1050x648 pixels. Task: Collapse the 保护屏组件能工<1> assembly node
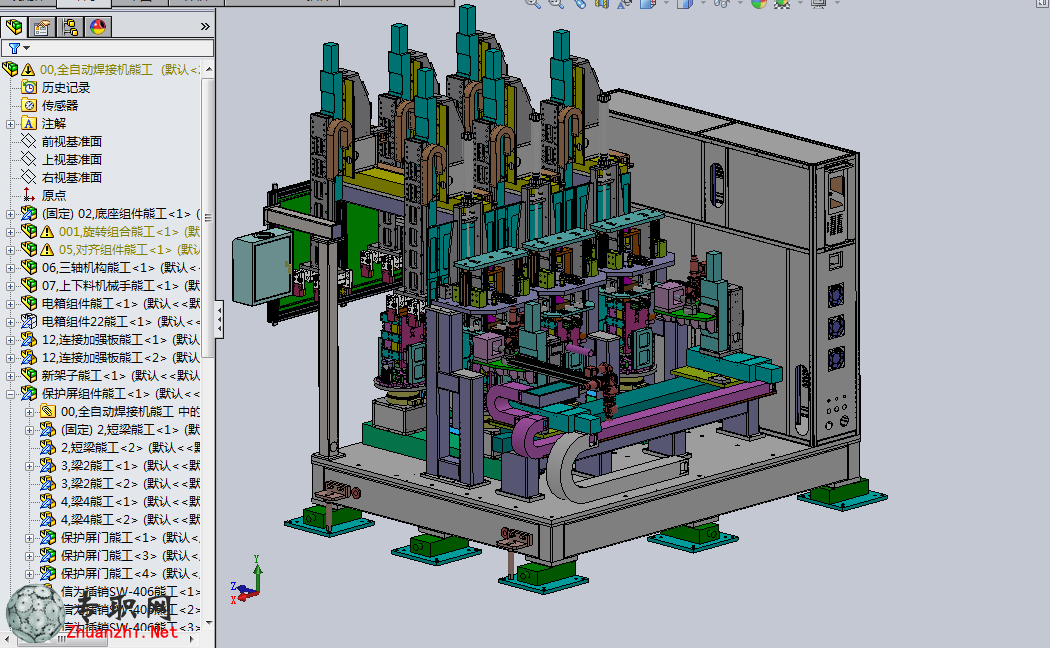pyautogui.click(x=10, y=394)
